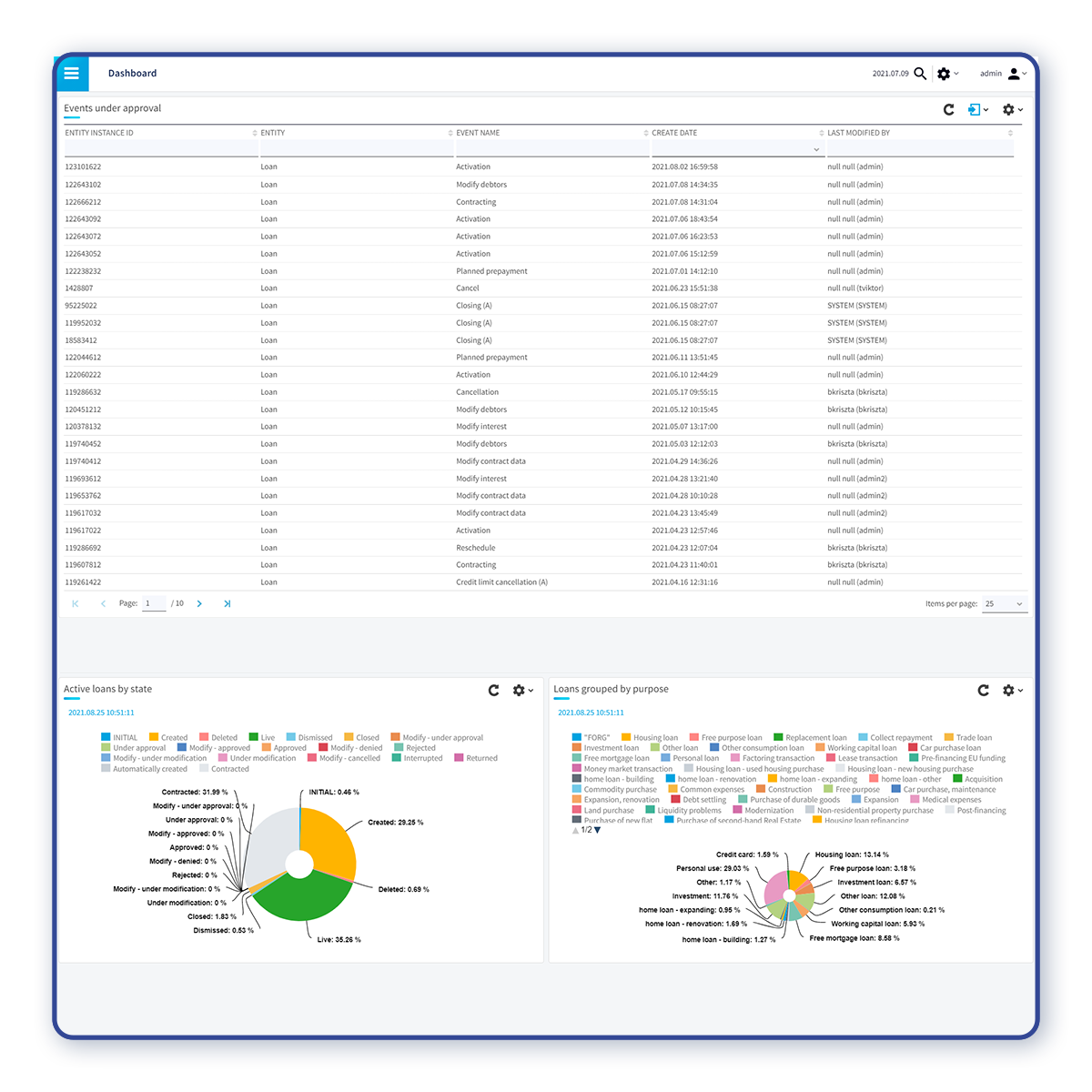Sort by the Last Modified By column header
The width and height of the screenshot is (1092, 1092).
(858, 133)
